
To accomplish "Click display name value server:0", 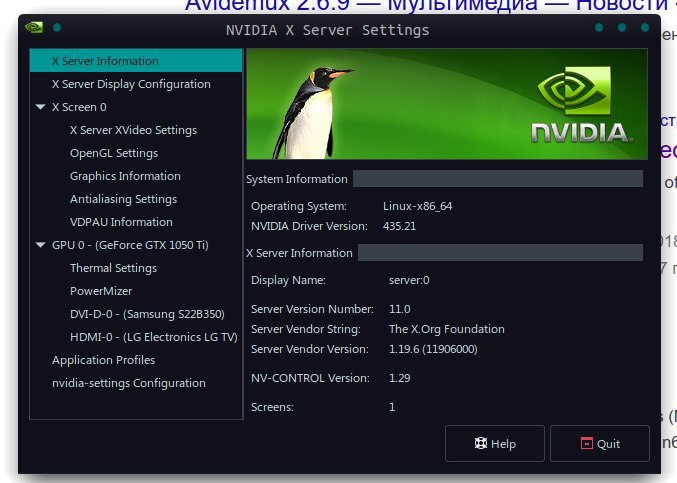I will 409,280.
